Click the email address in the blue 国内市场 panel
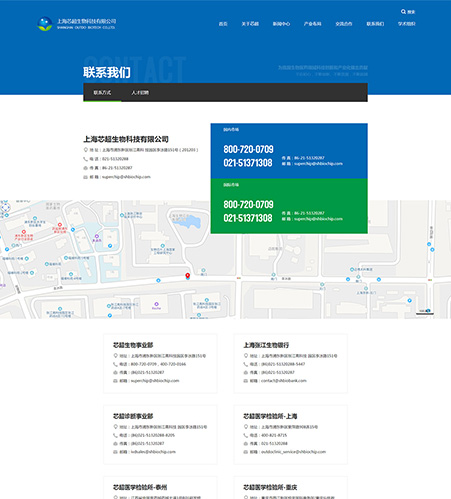Screen dimensions: 451x499 (x=318, y=164)
